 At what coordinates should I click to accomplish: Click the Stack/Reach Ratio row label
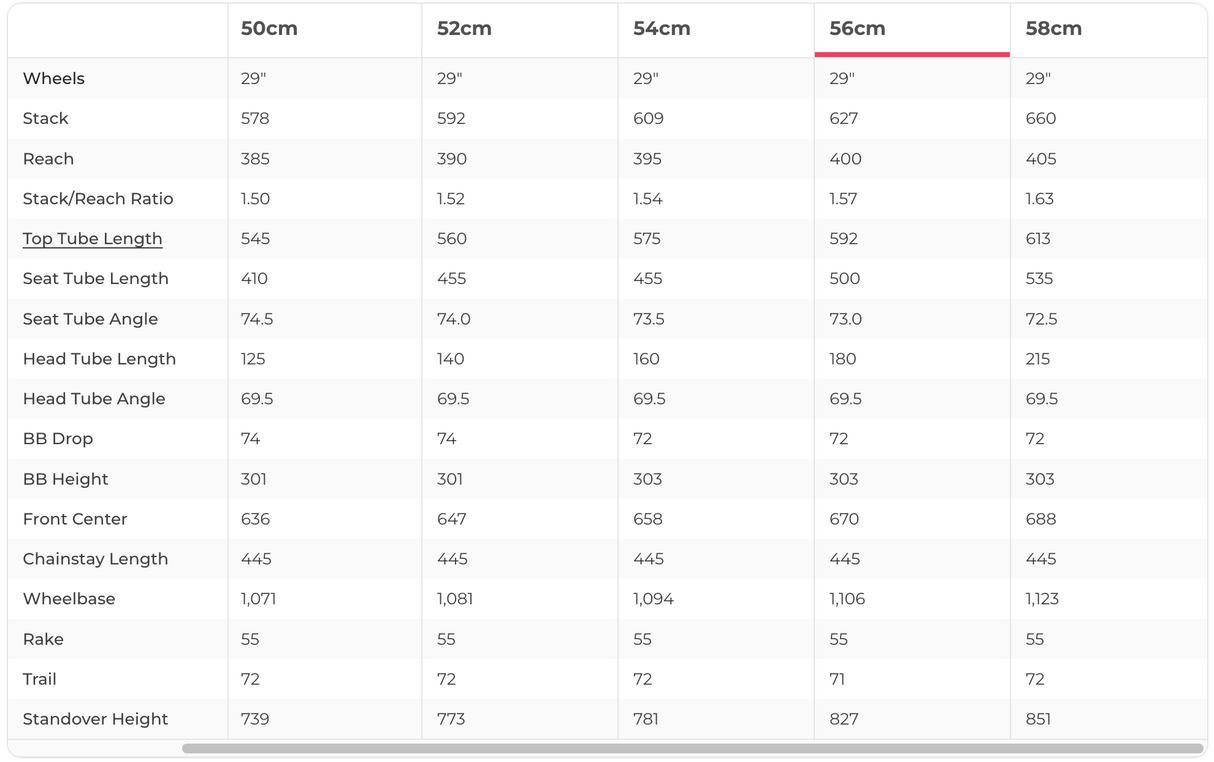pyautogui.click(x=98, y=199)
